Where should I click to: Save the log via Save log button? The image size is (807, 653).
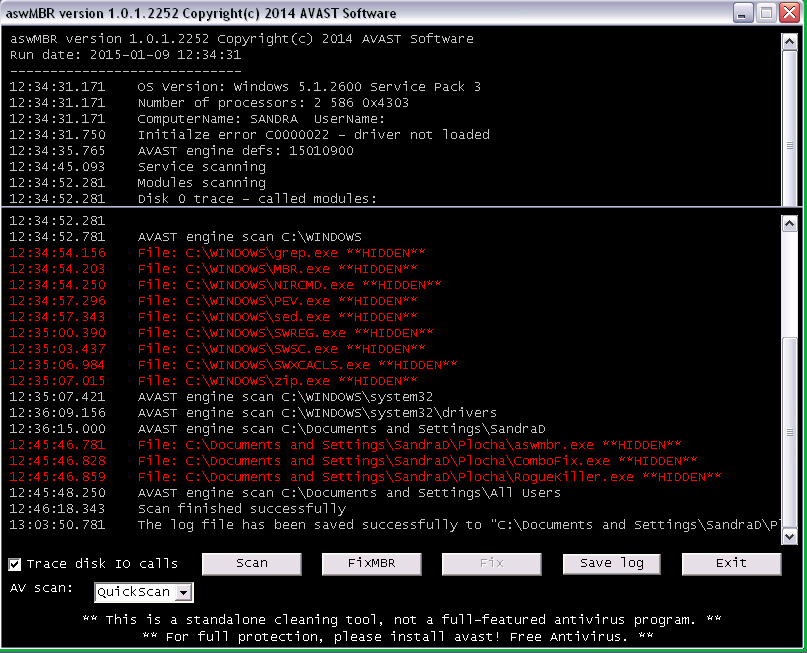coord(612,563)
